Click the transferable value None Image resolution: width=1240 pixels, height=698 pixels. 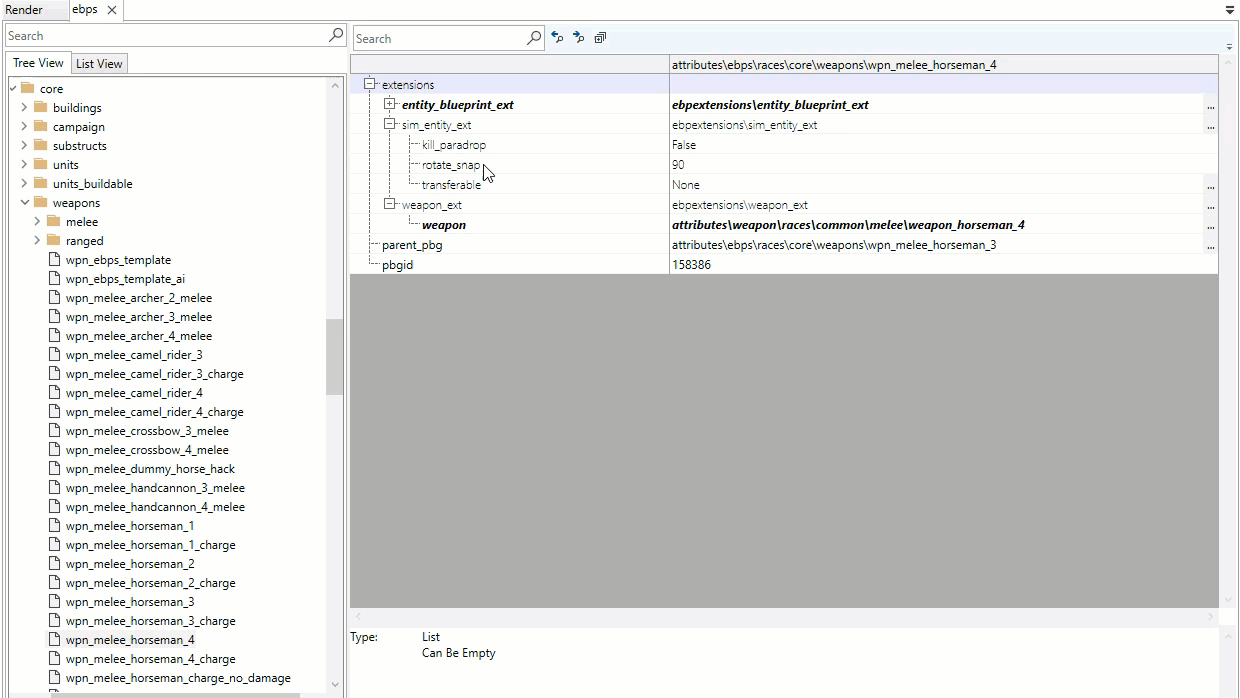[686, 185]
